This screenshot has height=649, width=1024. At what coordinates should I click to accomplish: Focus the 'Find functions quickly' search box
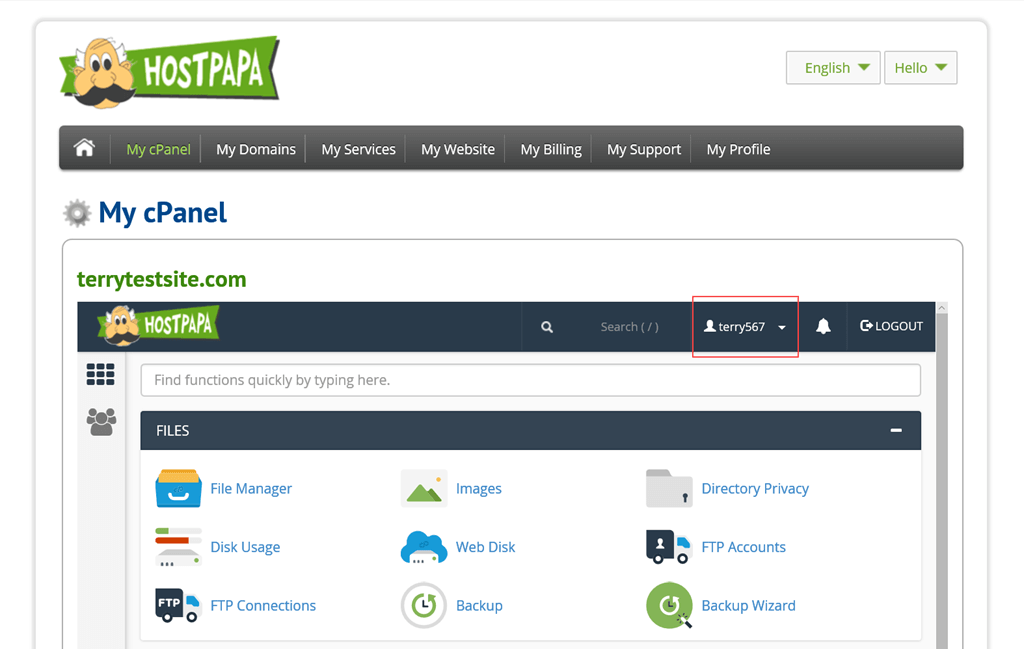click(530, 380)
